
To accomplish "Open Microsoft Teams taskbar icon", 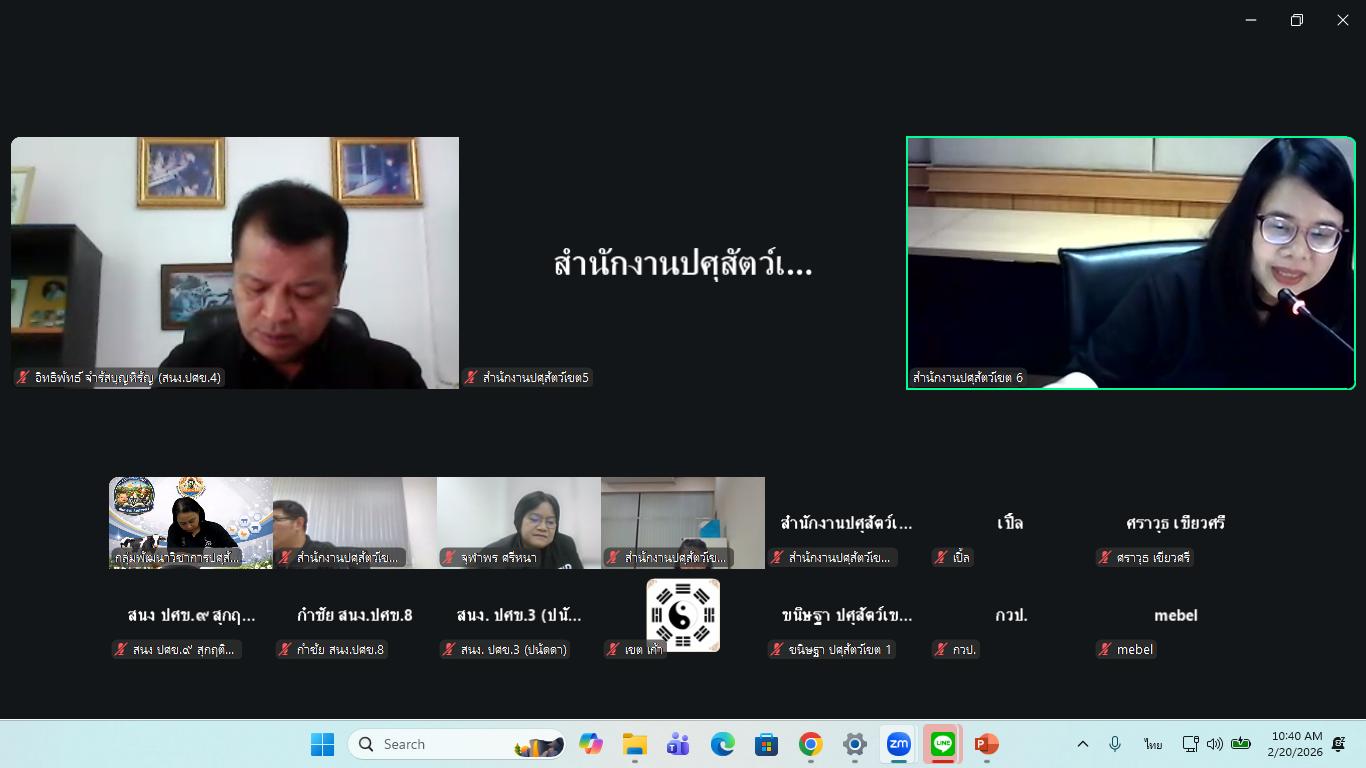I will pyautogui.click(x=678, y=744).
